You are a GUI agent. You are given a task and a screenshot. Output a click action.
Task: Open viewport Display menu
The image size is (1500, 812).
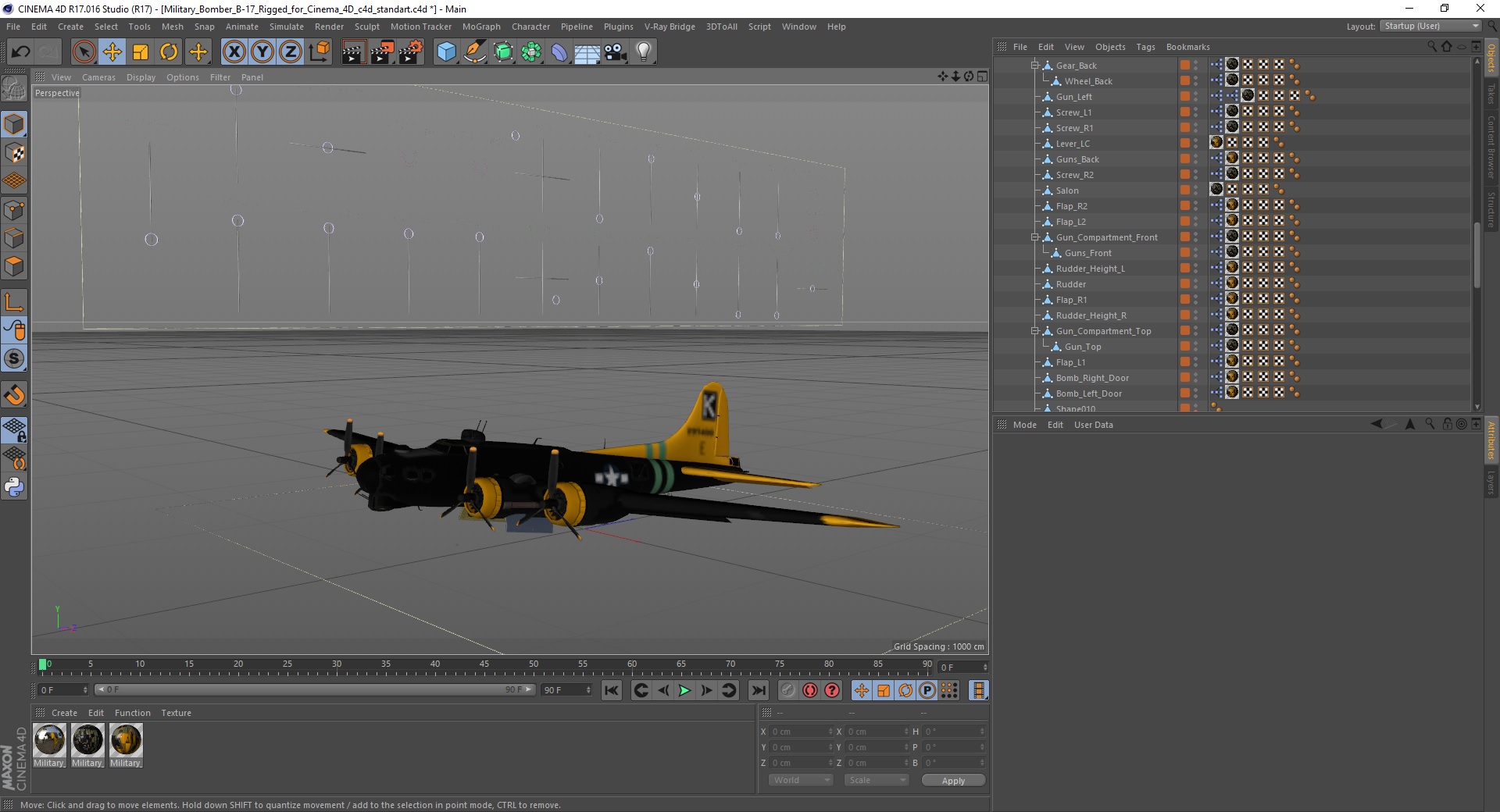[141, 77]
